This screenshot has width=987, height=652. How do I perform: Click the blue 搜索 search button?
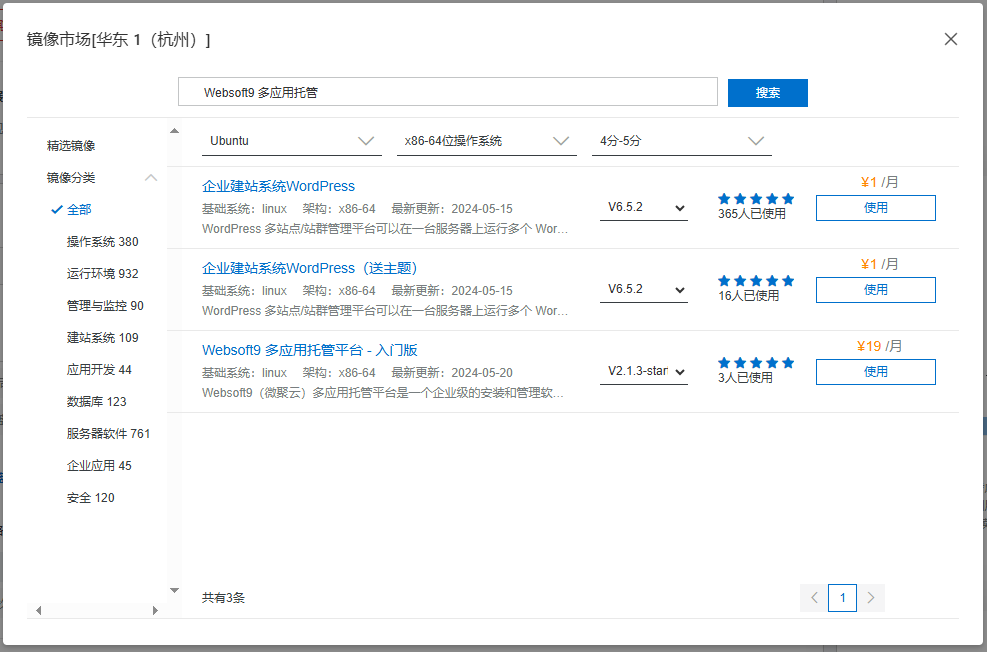(767, 92)
